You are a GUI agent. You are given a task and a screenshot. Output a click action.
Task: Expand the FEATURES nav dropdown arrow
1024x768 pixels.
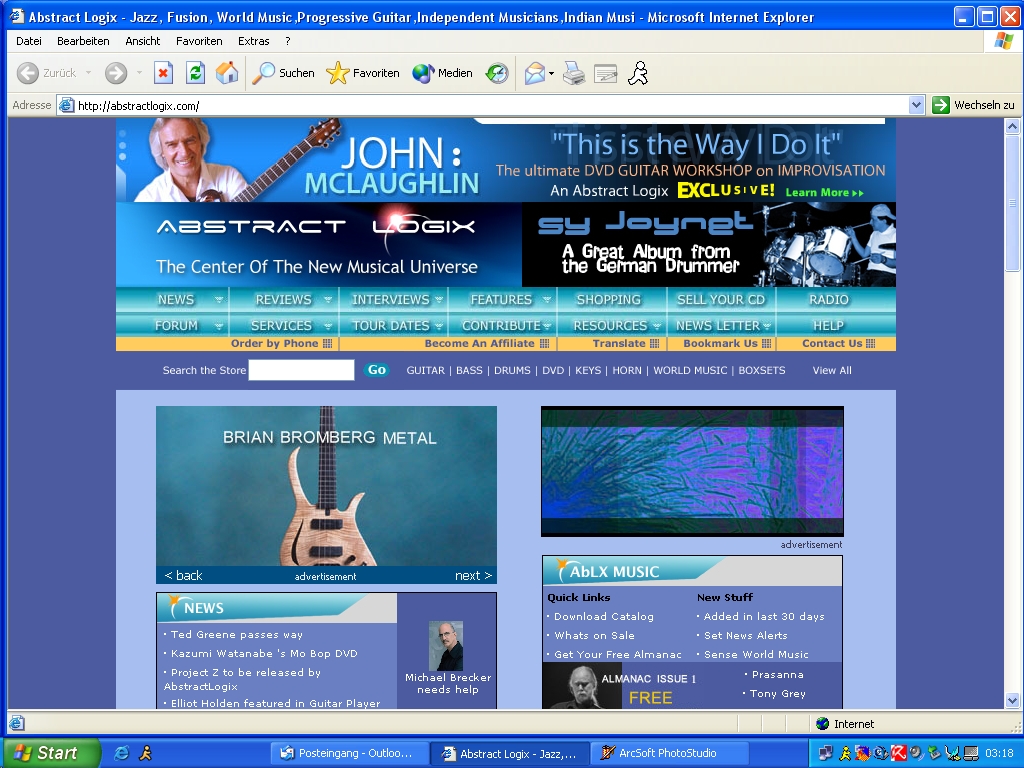point(547,300)
